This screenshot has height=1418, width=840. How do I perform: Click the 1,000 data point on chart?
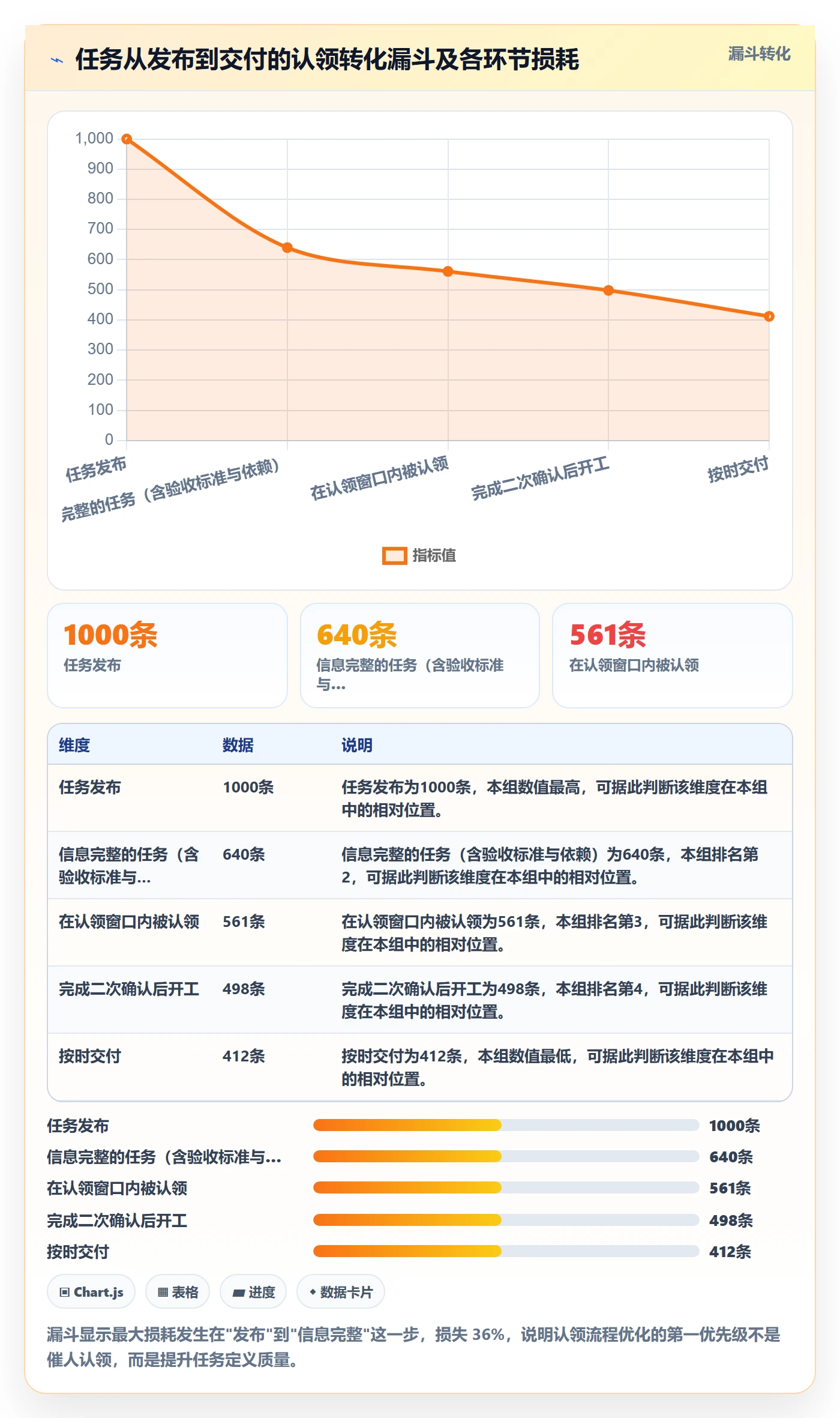click(x=127, y=139)
